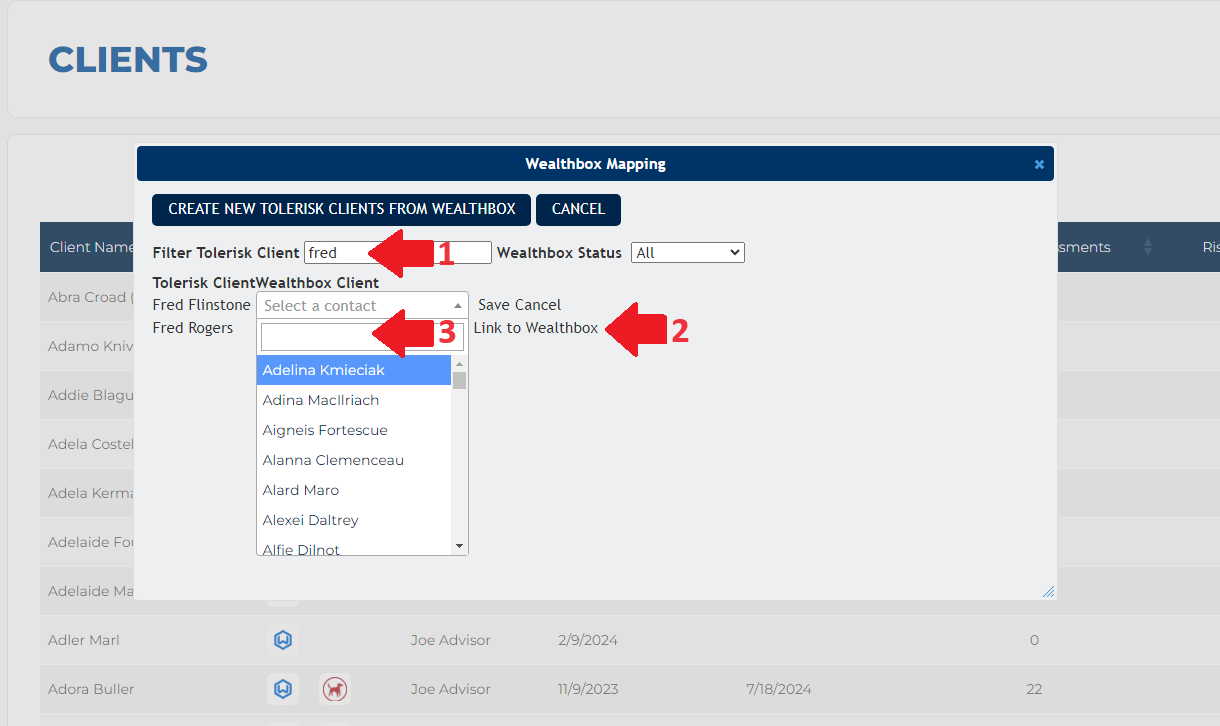Click the column sort arrows icon
The height and width of the screenshot is (726, 1220).
tap(1147, 247)
